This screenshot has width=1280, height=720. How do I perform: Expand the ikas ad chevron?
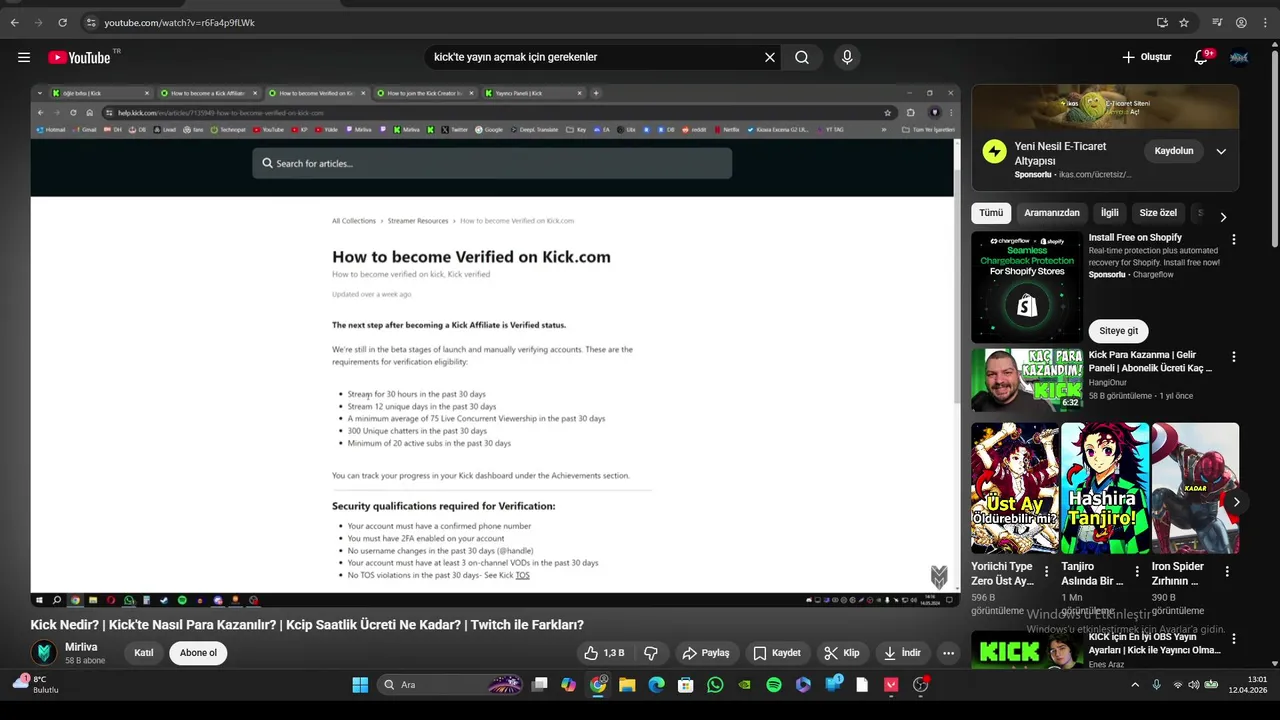[1221, 152]
